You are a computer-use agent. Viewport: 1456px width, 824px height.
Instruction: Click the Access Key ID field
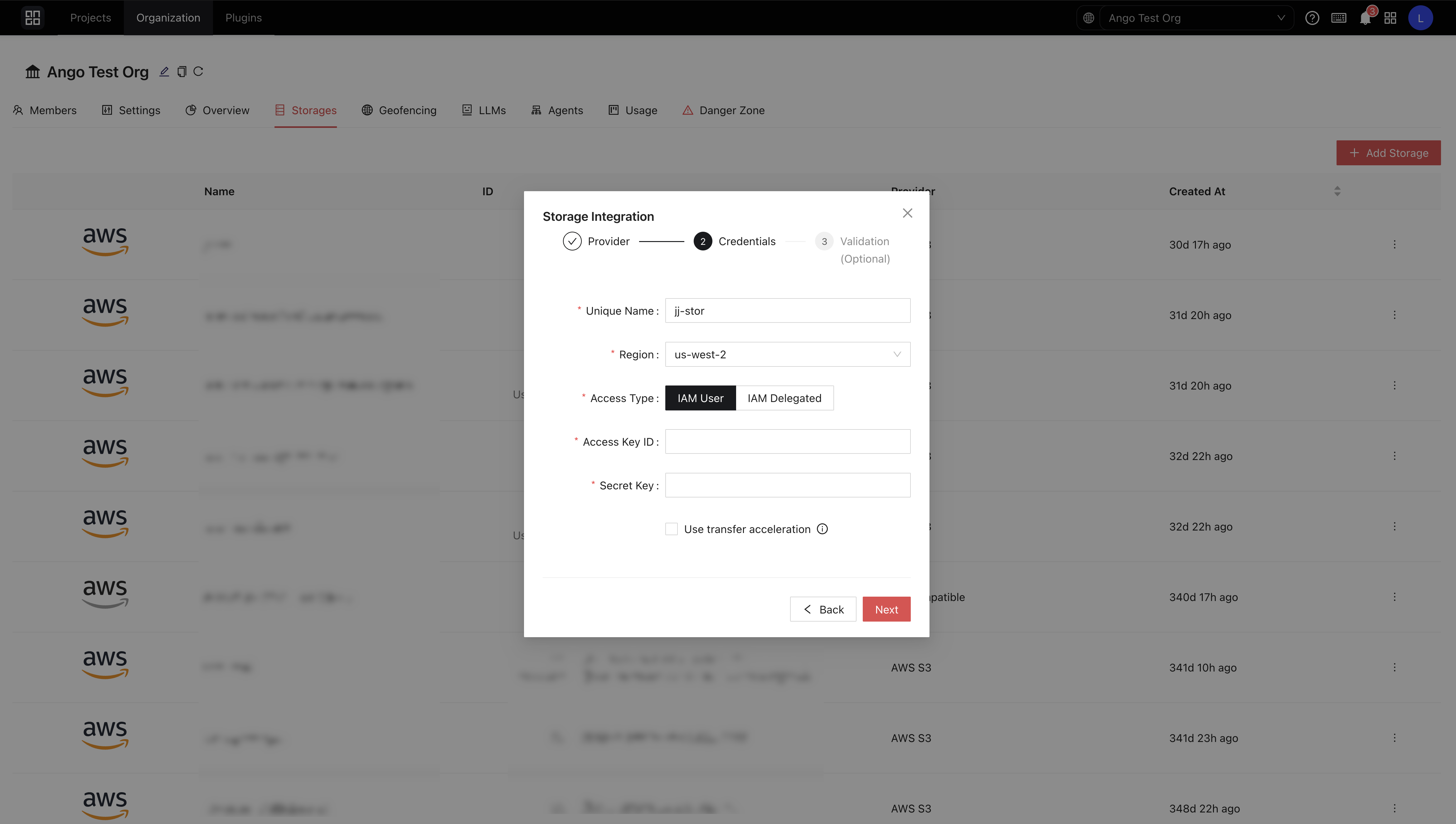(787, 441)
